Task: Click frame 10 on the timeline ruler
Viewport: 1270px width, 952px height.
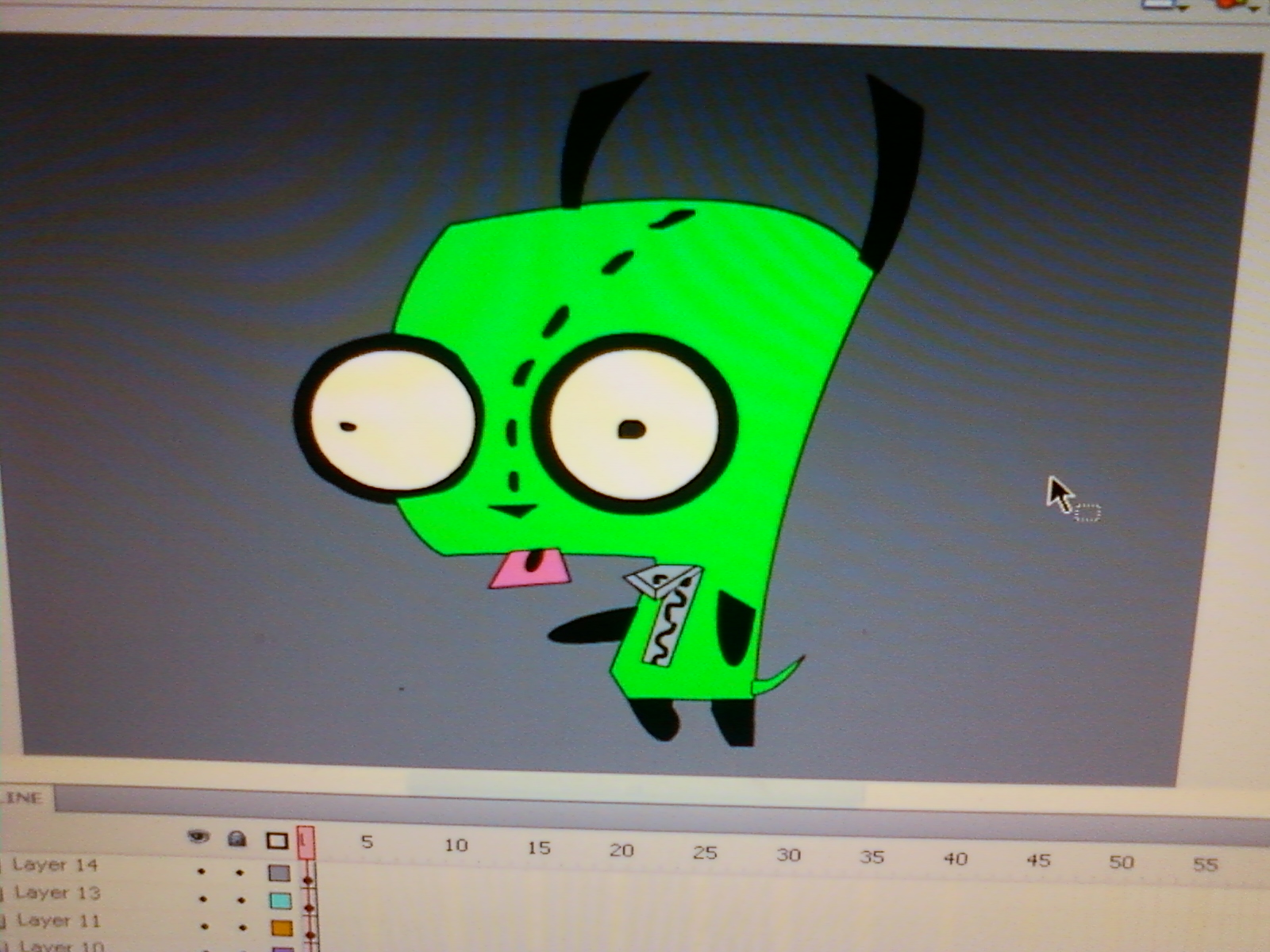Action: click(456, 845)
